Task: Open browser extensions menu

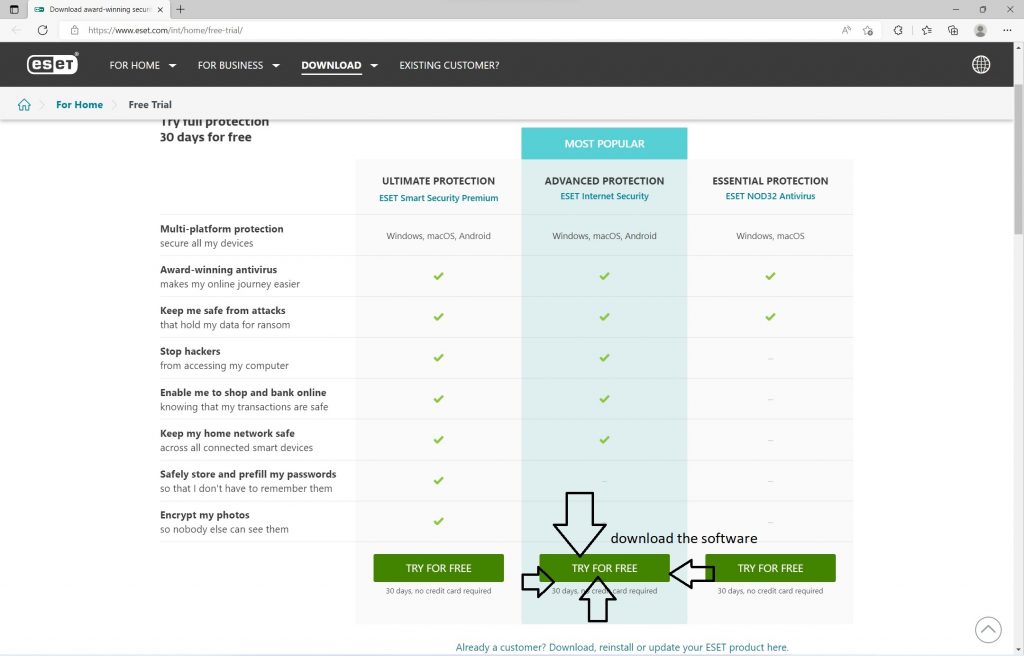Action: [898, 30]
